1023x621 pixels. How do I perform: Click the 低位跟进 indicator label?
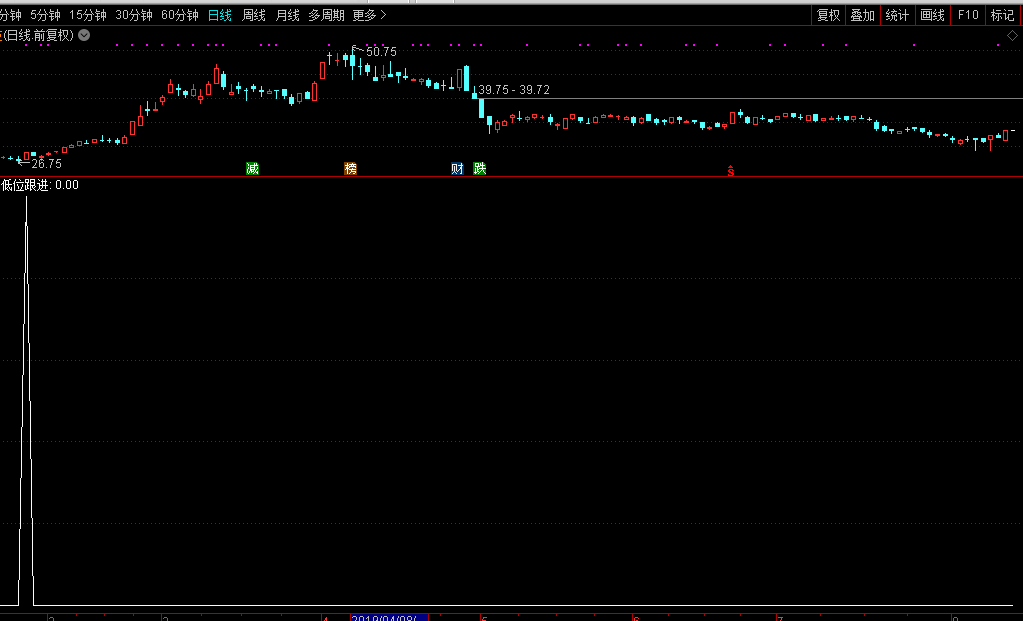pos(26,185)
